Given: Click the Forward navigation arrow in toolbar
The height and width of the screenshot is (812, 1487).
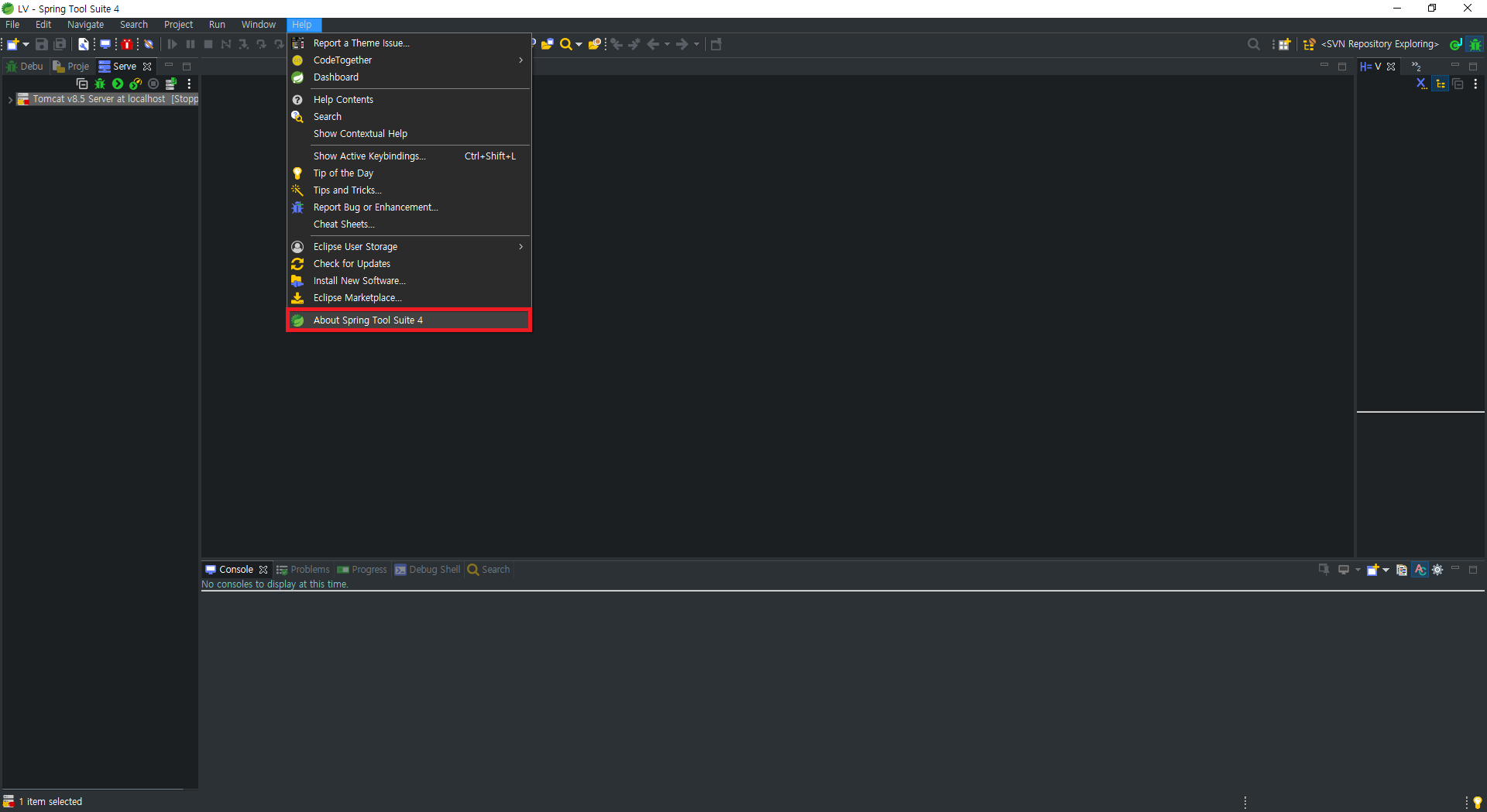Looking at the screenshot, I should (x=682, y=44).
